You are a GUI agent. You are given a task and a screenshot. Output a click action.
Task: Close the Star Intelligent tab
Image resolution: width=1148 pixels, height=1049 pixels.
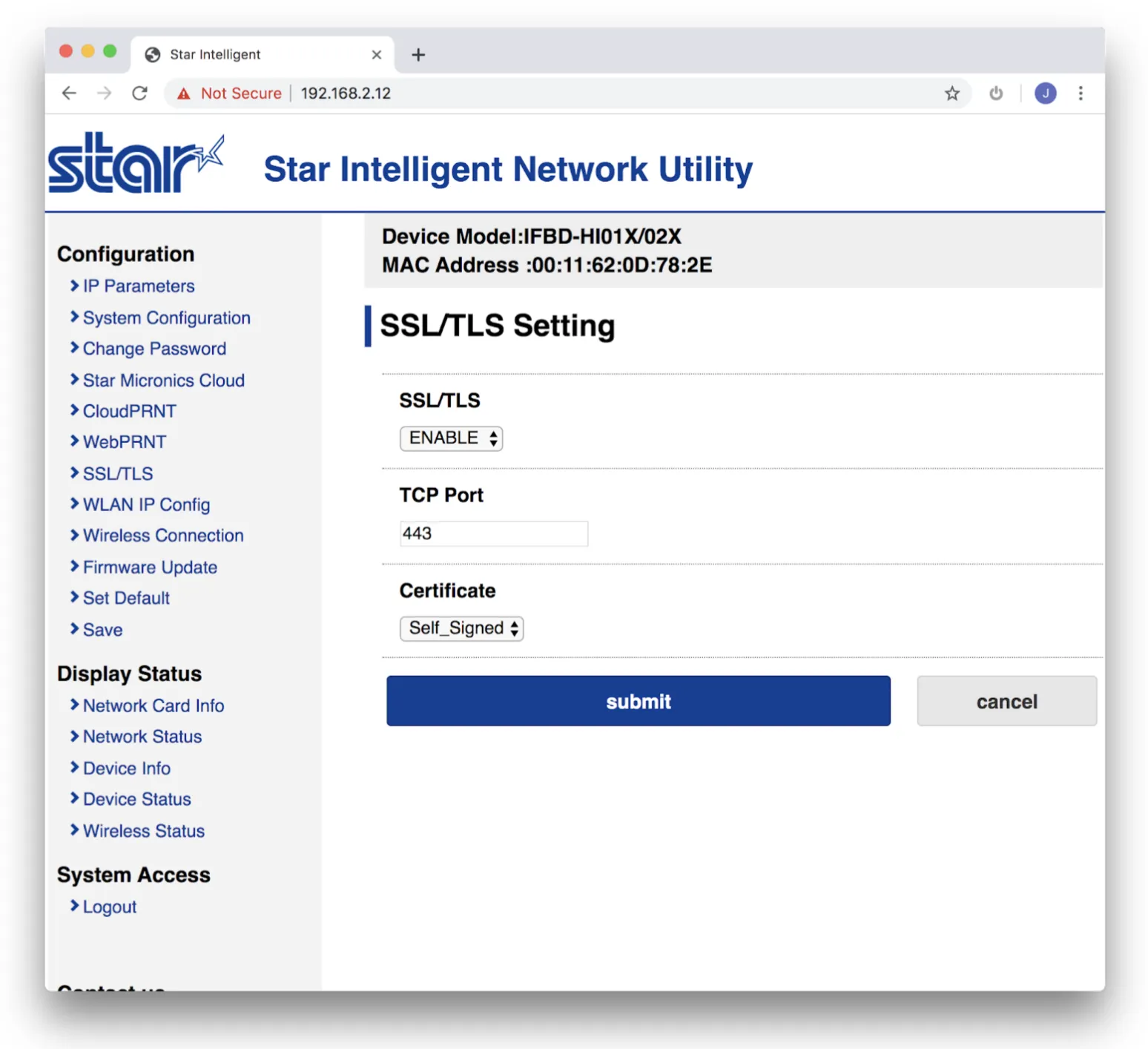point(377,55)
